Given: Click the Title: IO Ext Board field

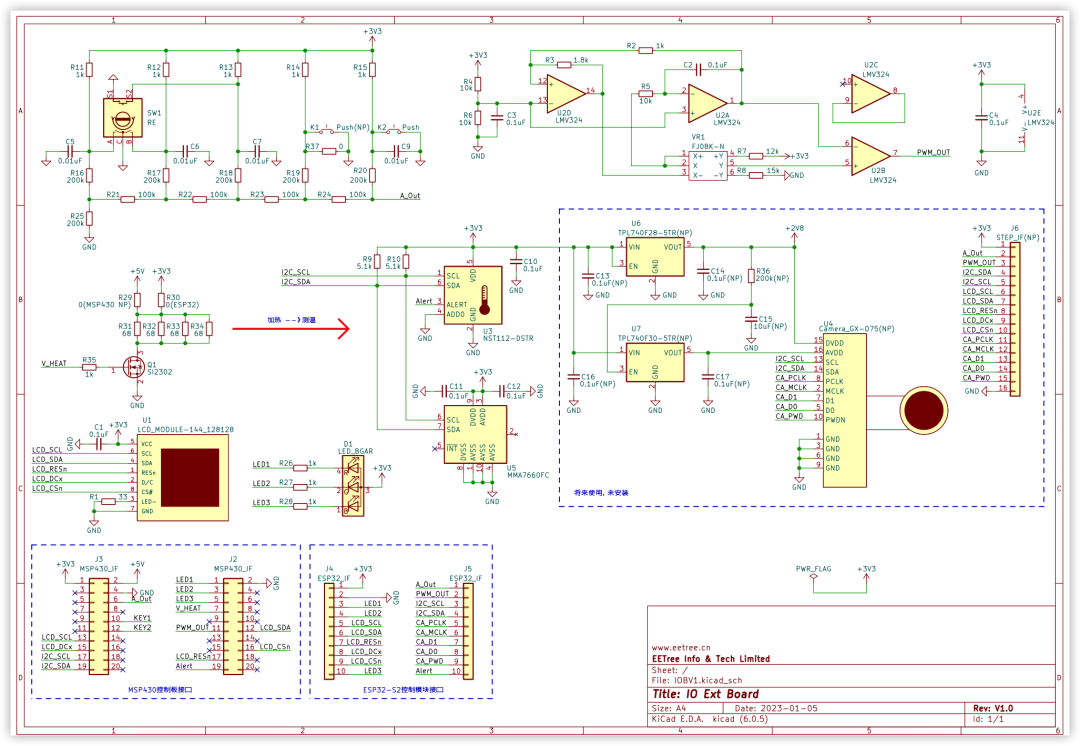Looking at the screenshot, I should (x=705, y=694).
